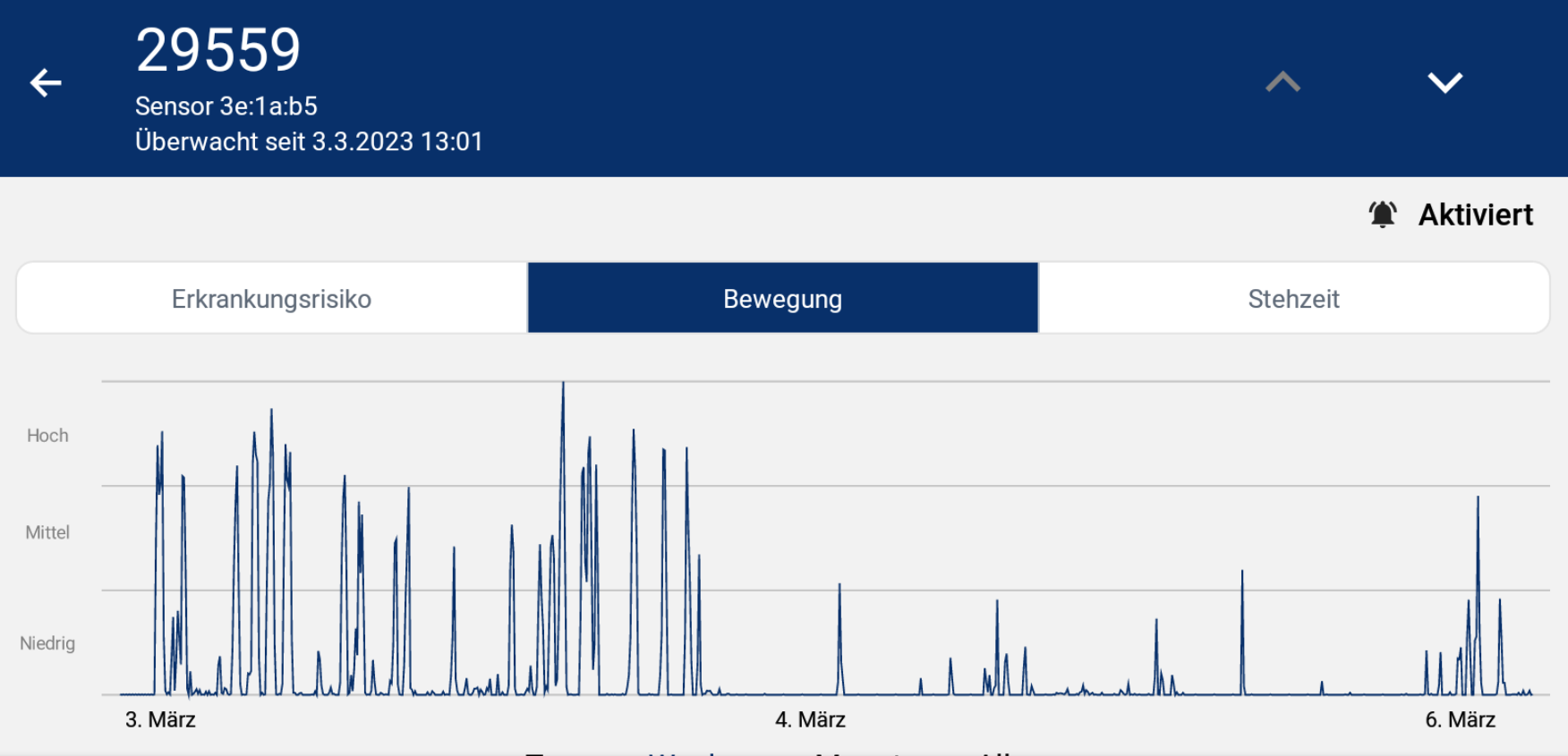The height and width of the screenshot is (756, 1568).
Task: Click the highest peak near 6. März
Action: pos(1478,499)
